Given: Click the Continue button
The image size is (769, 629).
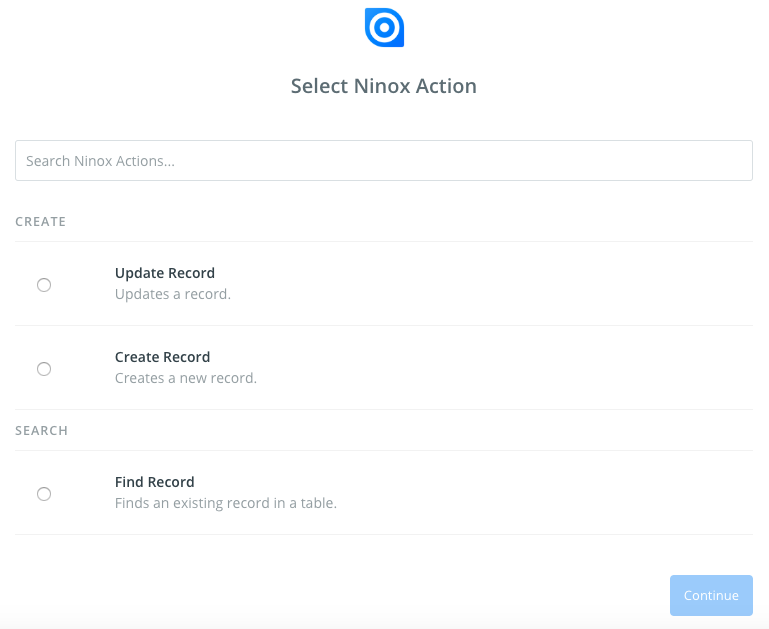Looking at the screenshot, I should tap(711, 595).
